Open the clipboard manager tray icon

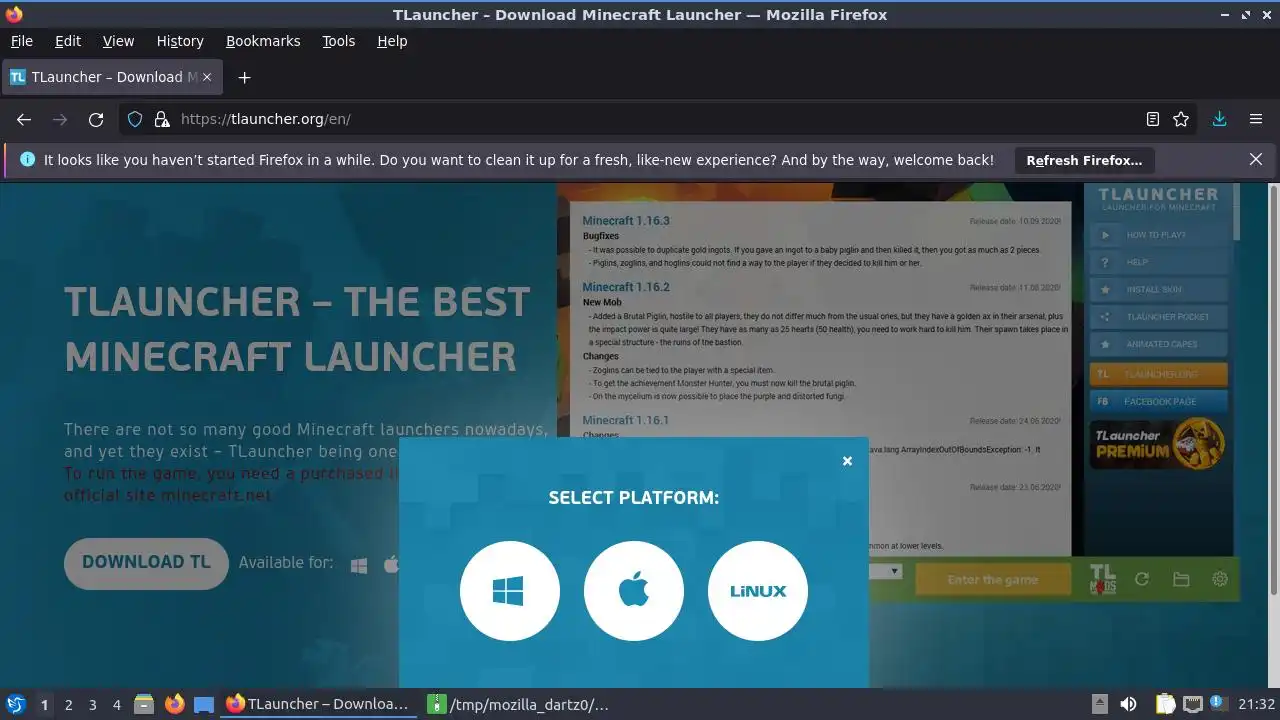[1165, 704]
